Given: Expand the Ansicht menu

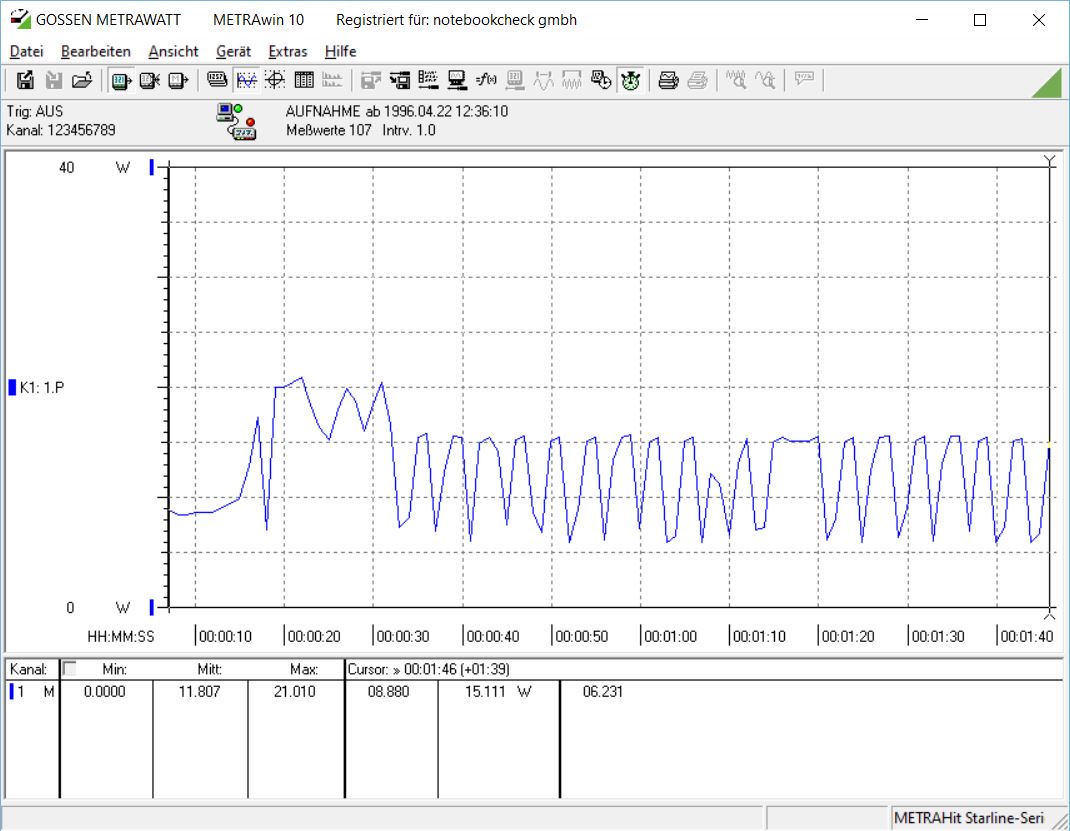Looking at the screenshot, I should [x=173, y=51].
